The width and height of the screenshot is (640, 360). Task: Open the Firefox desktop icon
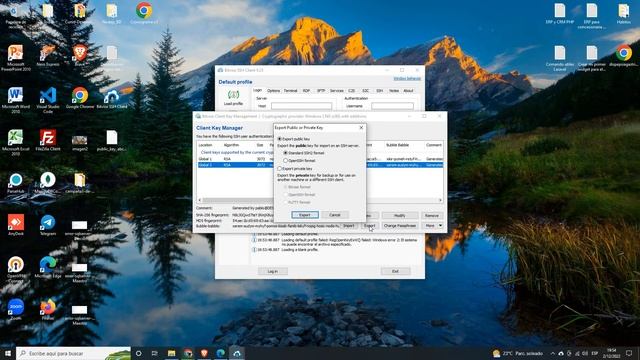tap(48, 310)
